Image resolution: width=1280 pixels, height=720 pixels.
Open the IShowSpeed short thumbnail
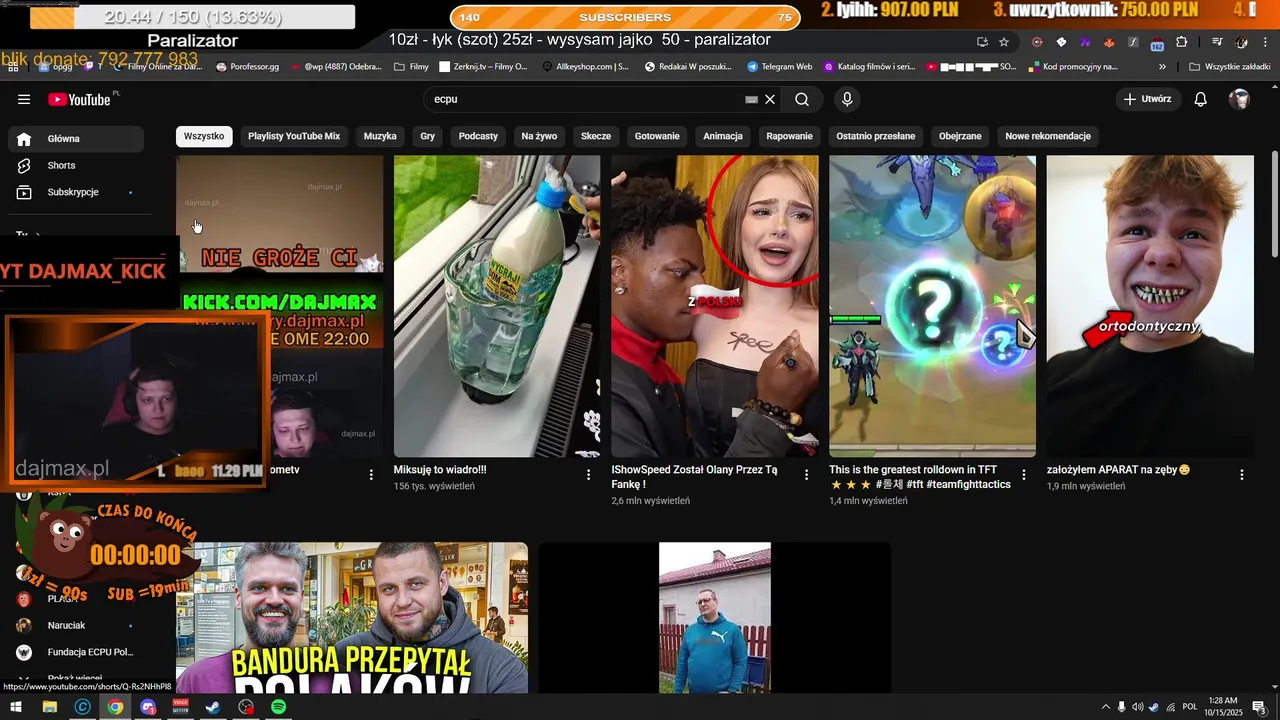click(x=714, y=306)
